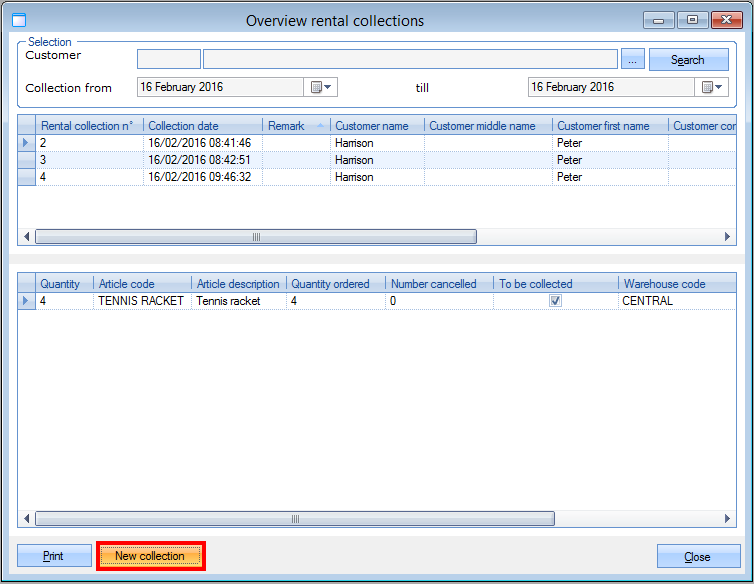Maximize the Overview rental collections window
This screenshot has height=584, width=754.
click(x=691, y=19)
